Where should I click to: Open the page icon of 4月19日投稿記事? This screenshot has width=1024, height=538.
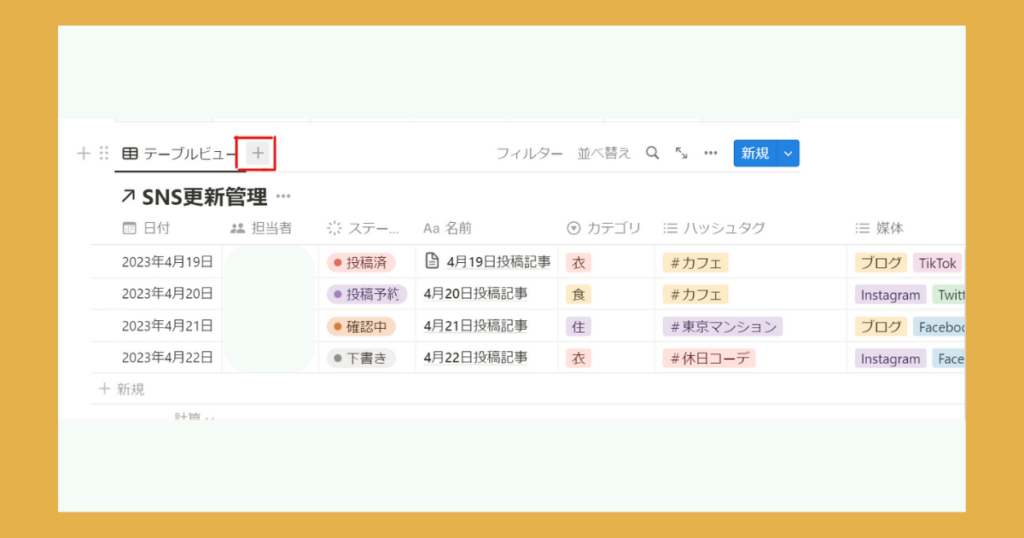tap(432, 262)
